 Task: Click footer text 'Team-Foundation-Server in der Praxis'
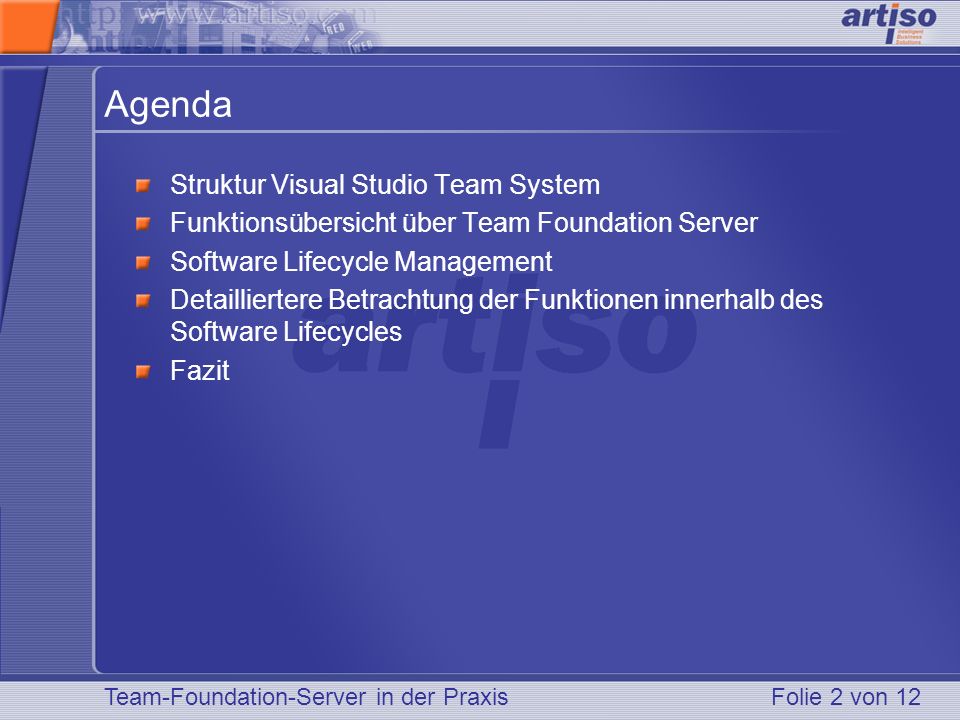coord(306,697)
